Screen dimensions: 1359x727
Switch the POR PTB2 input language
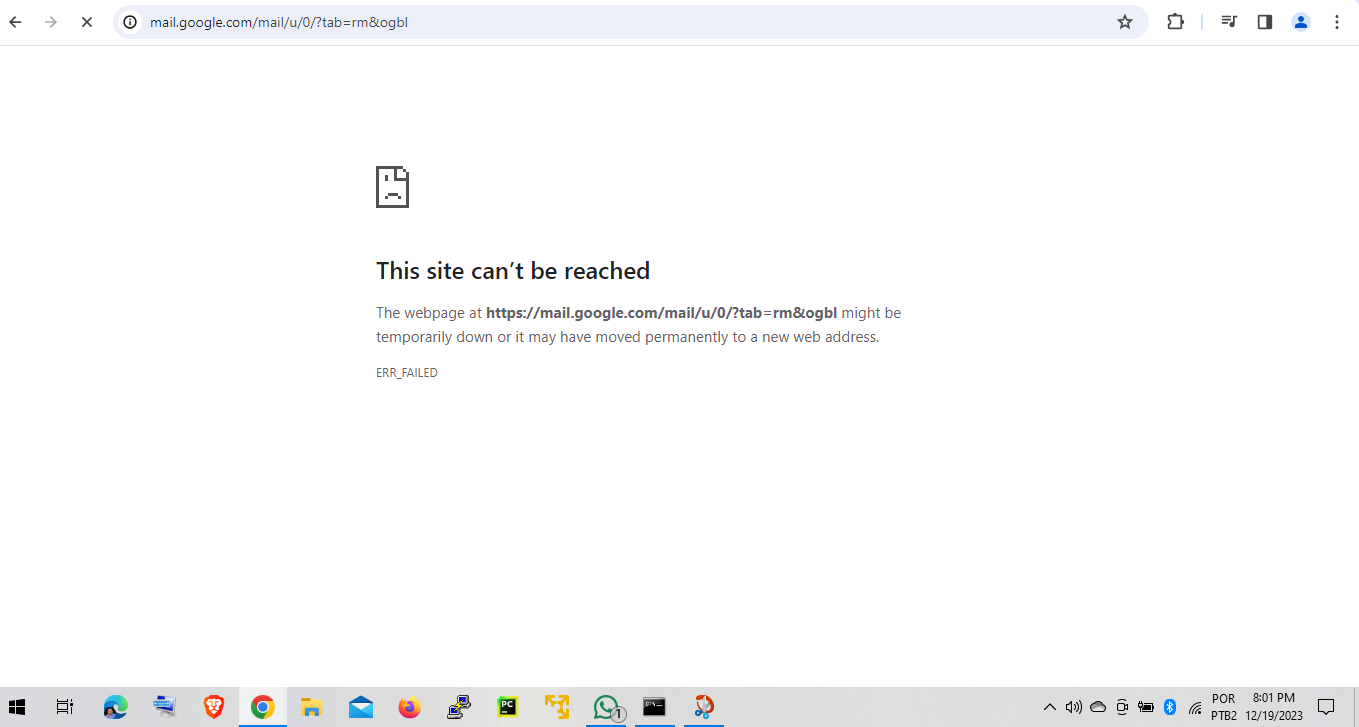point(1224,707)
